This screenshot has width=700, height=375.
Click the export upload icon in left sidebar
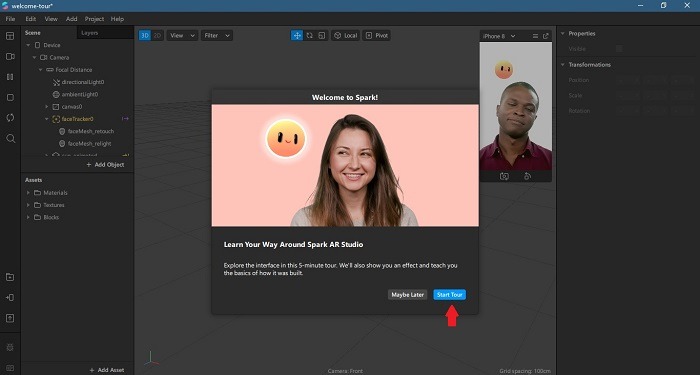[x=10, y=318]
